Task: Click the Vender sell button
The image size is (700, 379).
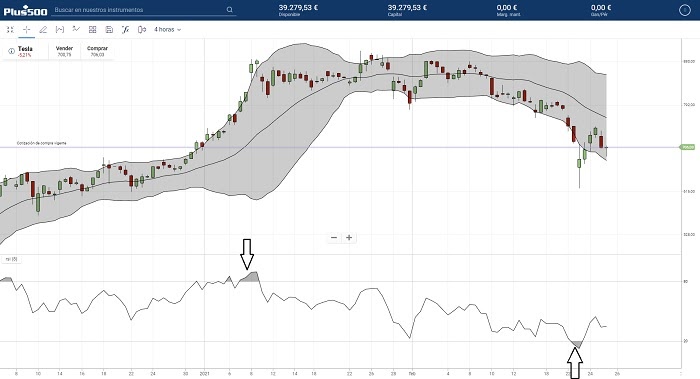Action: point(64,51)
